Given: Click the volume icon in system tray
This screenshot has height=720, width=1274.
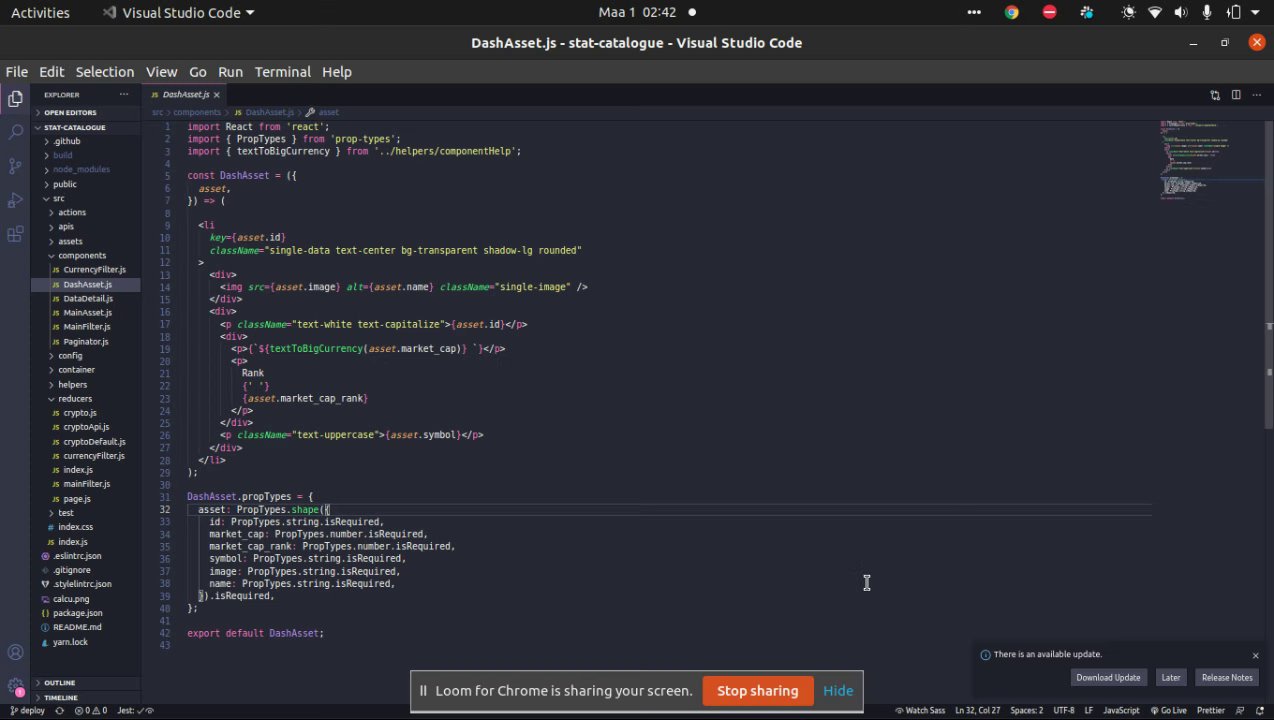Looking at the screenshot, I should click(1181, 13).
